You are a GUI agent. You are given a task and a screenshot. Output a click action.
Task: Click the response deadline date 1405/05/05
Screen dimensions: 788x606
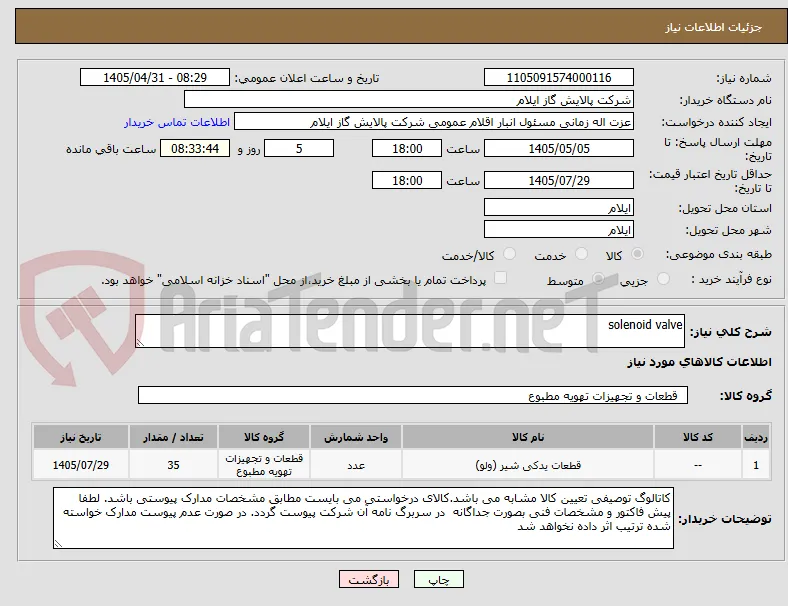(558, 148)
